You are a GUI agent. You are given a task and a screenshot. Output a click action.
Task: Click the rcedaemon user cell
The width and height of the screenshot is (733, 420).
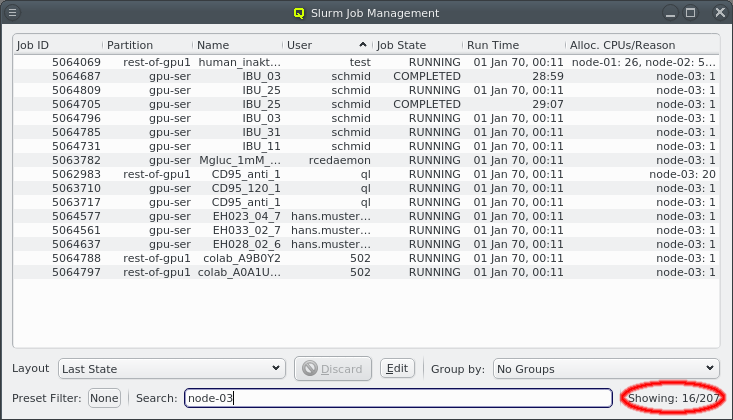coord(340,160)
